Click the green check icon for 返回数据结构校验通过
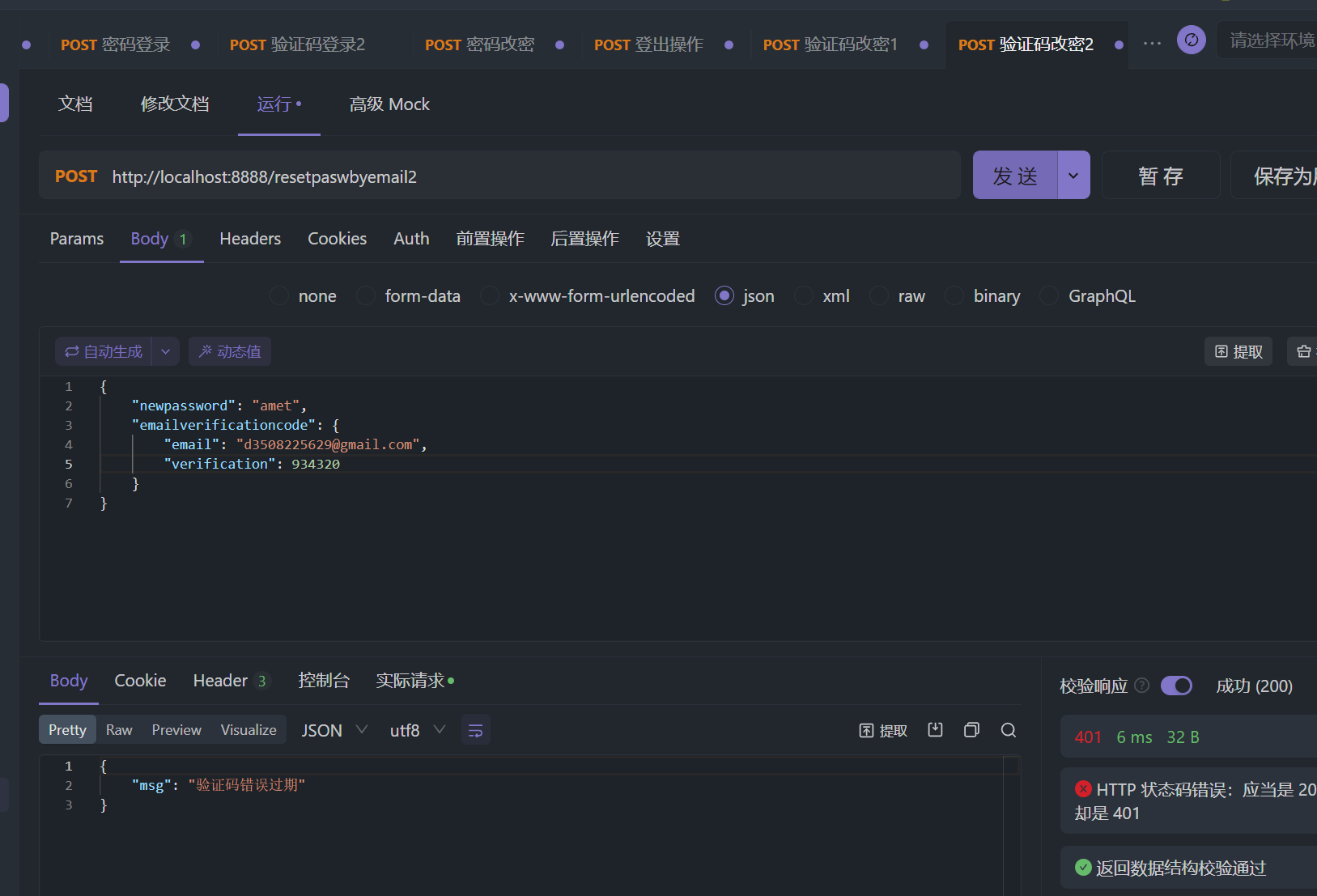Screen dimensions: 1317x896 pos(1083,868)
